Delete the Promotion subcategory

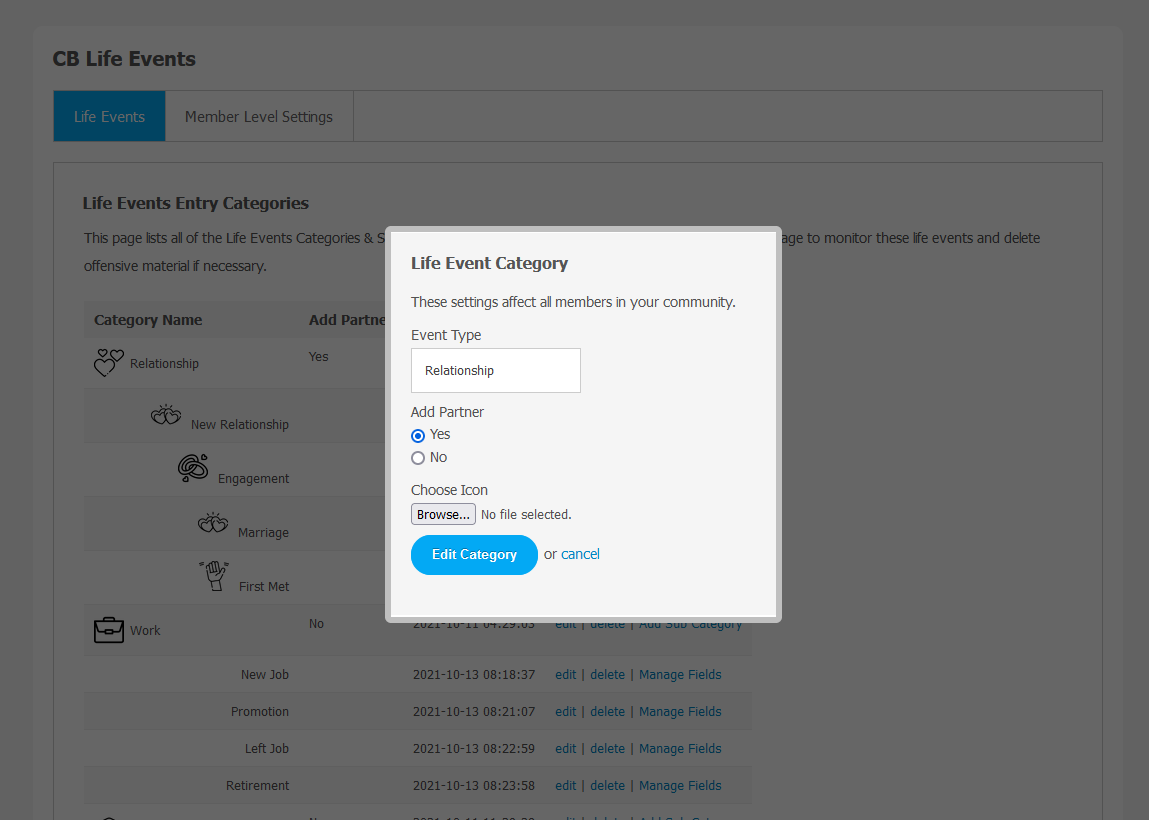(x=607, y=712)
